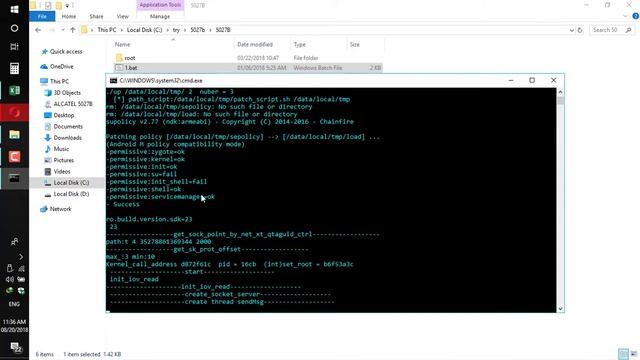Image resolution: width=640 pixels, height=360 pixels.
Task: Open Network in navigation pane
Action: click(x=60, y=209)
